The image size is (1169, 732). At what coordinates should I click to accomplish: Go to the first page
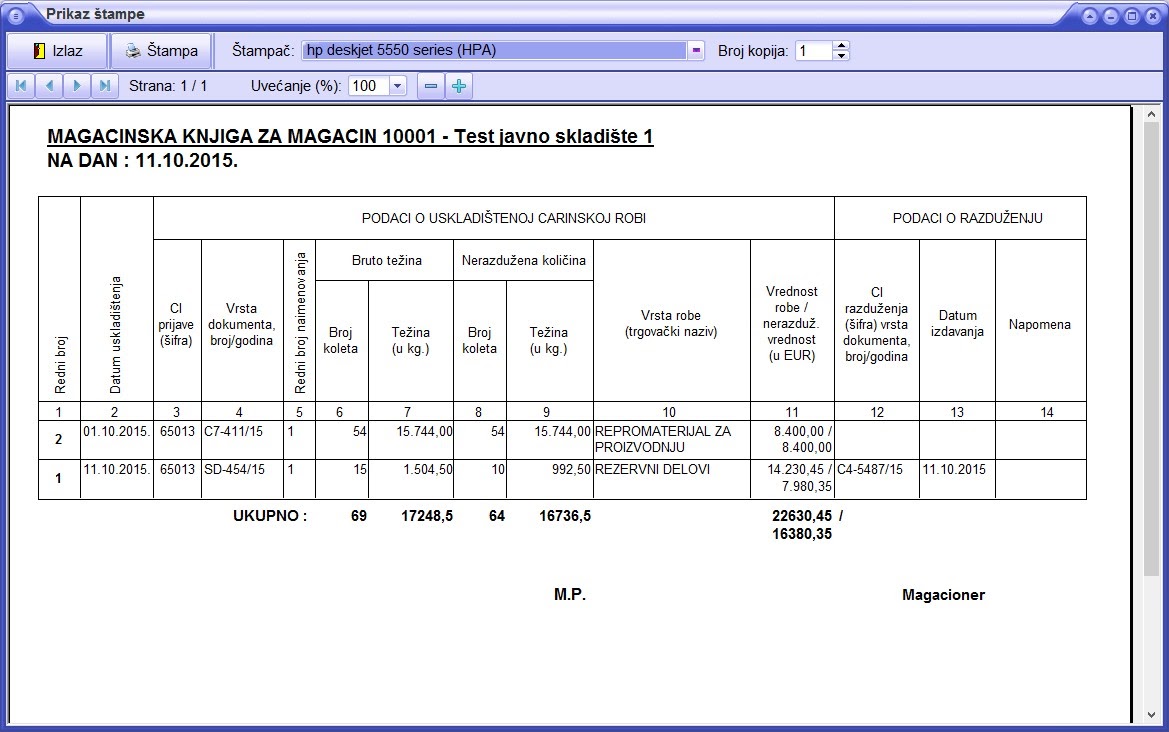point(21,86)
